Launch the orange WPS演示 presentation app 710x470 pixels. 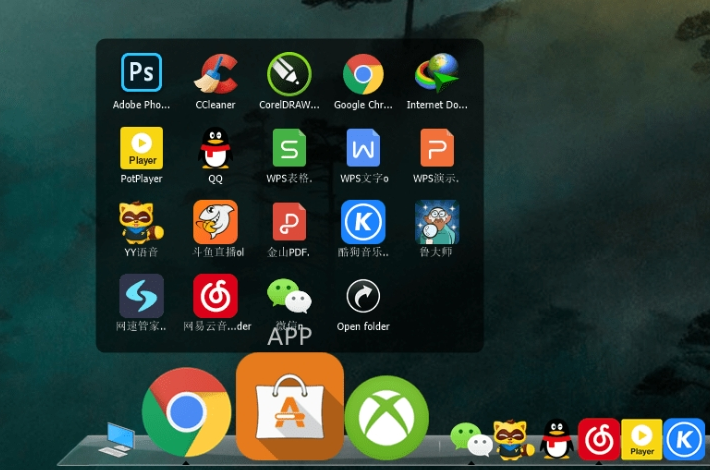click(x=437, y=148)
